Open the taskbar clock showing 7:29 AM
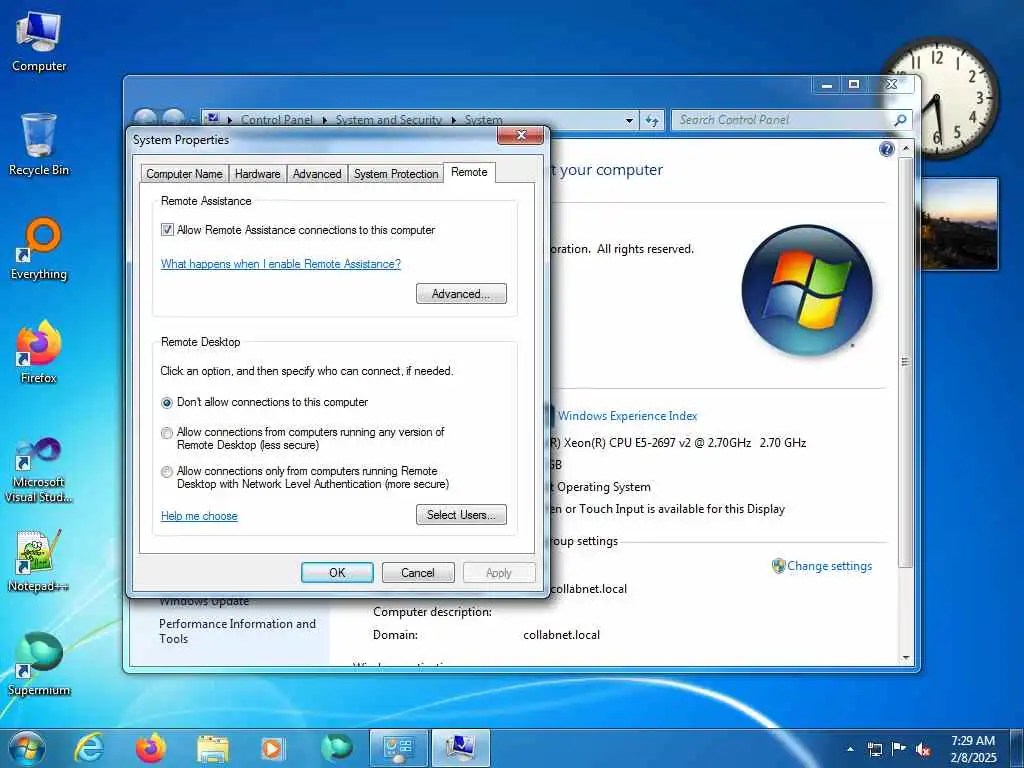Screen dimensions: 1024x768 (973, 749)
